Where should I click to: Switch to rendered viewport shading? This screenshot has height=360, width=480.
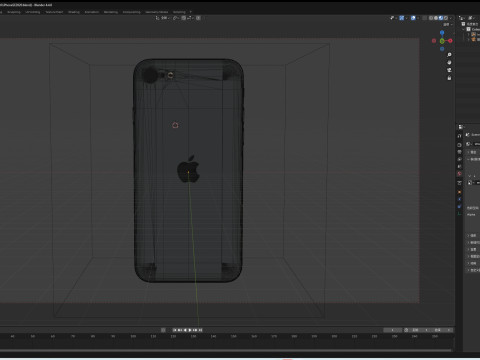446,18
